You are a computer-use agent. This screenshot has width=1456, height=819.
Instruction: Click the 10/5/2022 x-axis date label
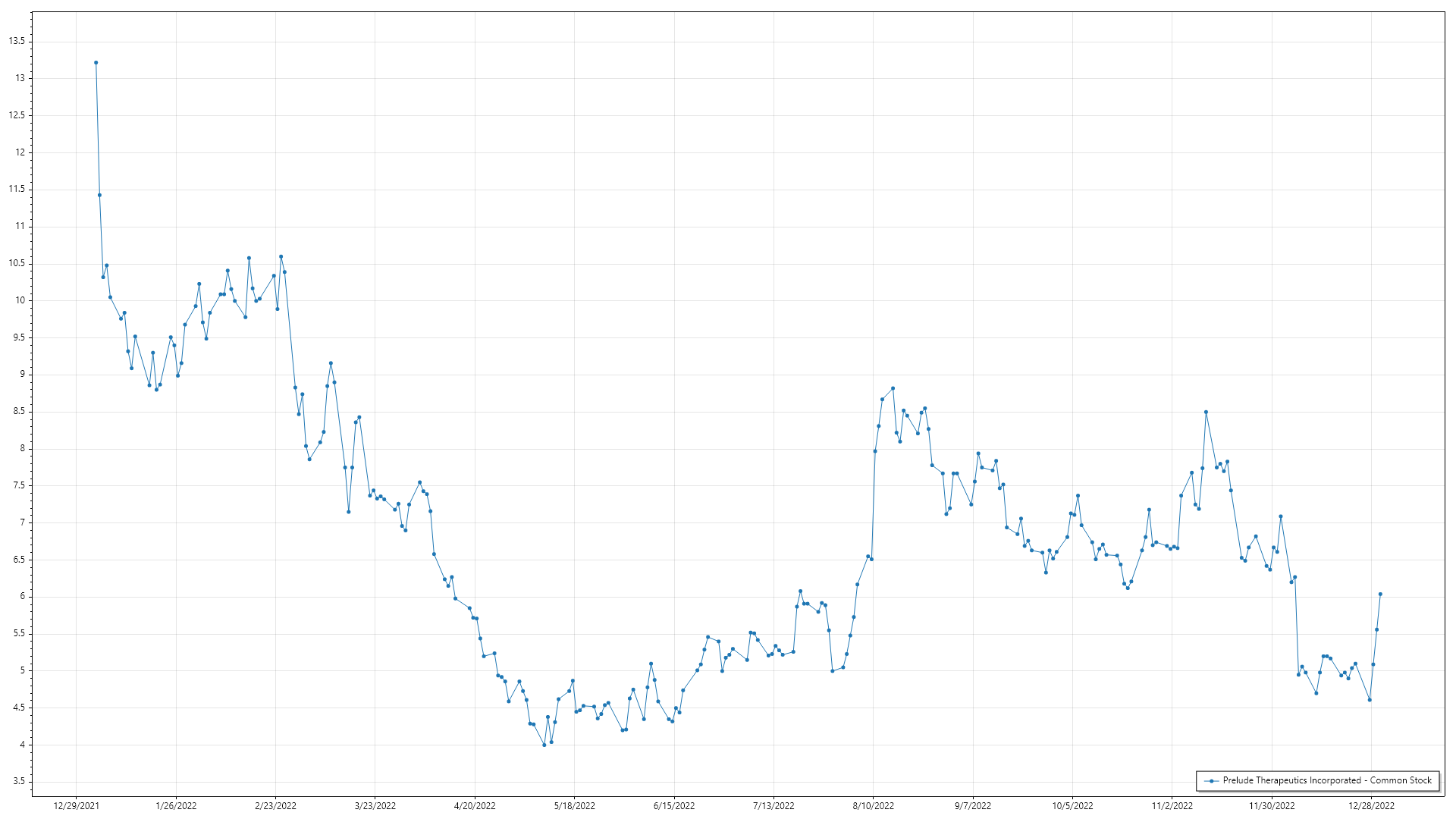pyautogui.click(x=1072, y=805)
